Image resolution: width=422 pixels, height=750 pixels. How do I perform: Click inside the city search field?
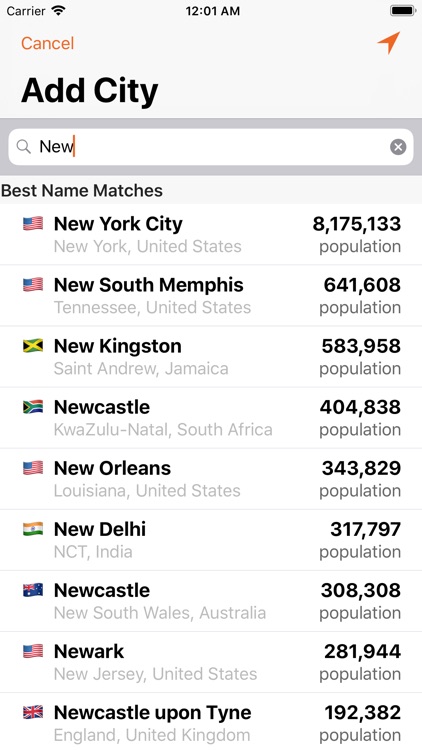coord(211,147)
